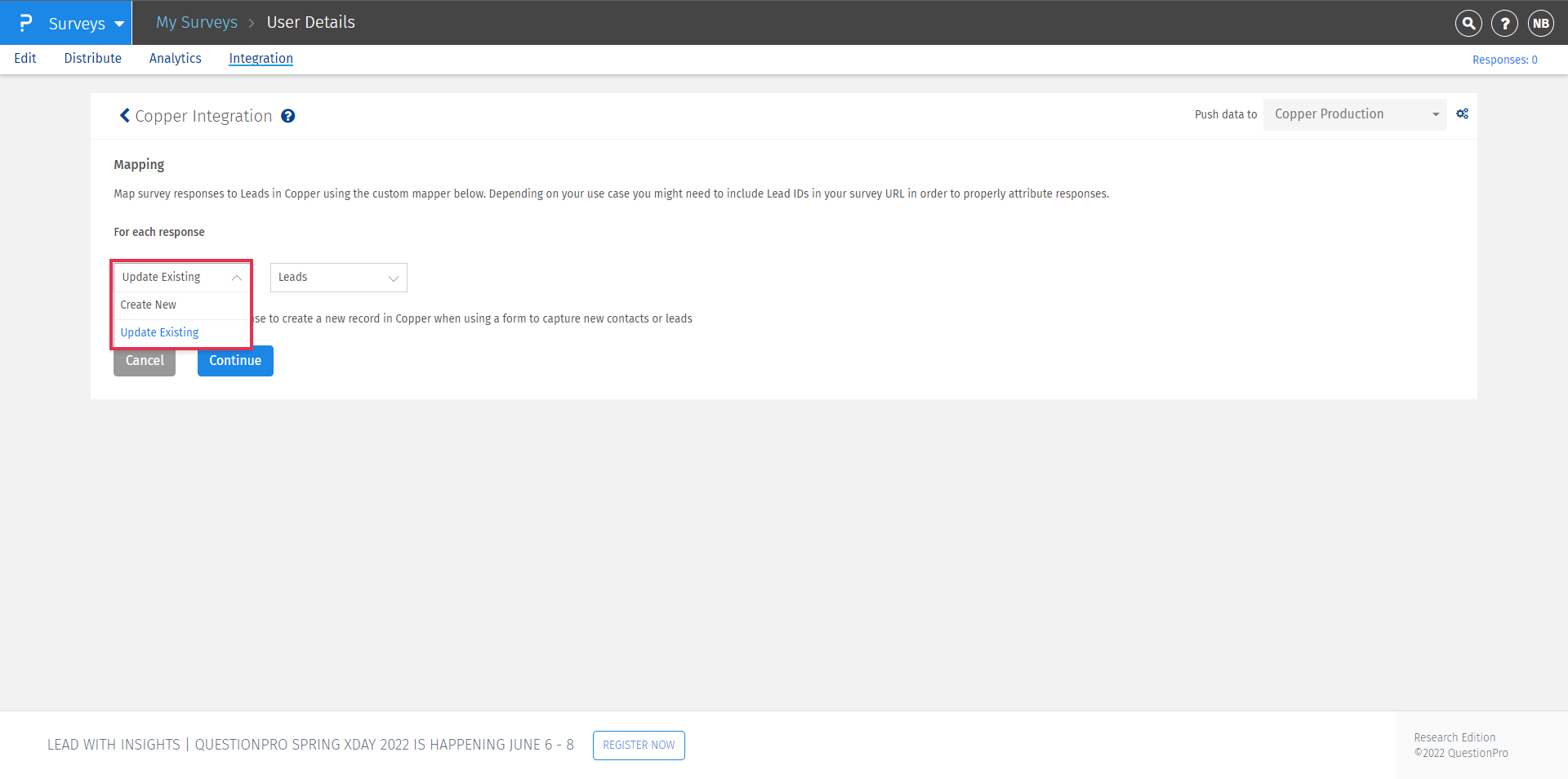Open the Distribute tab
Viewport: 1568px width, 779px height.
click(x=92, y=58)
